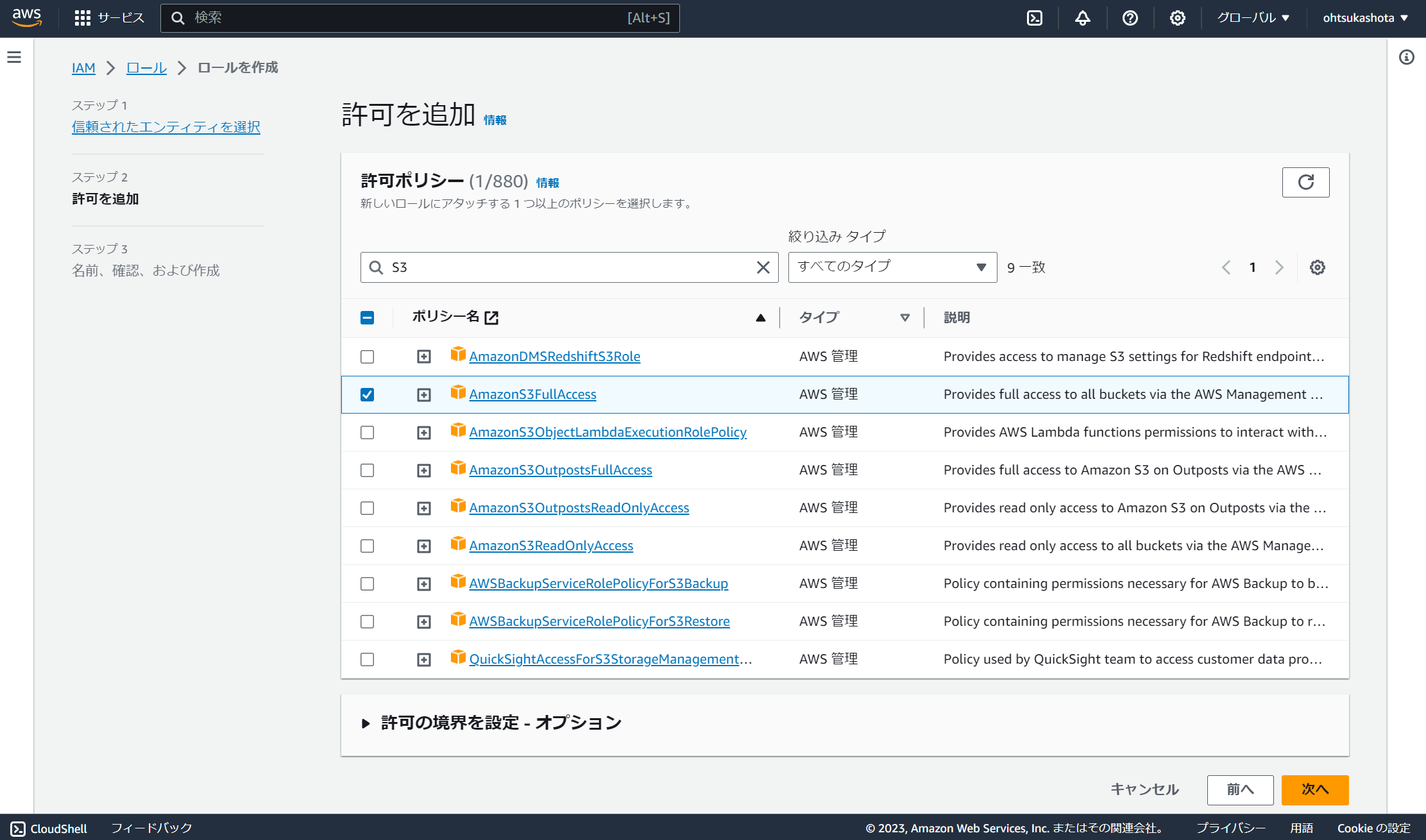Screen dimensions: 1426x840
Task: Click the 次へ button to proceed
Action: pos(1314,790)
